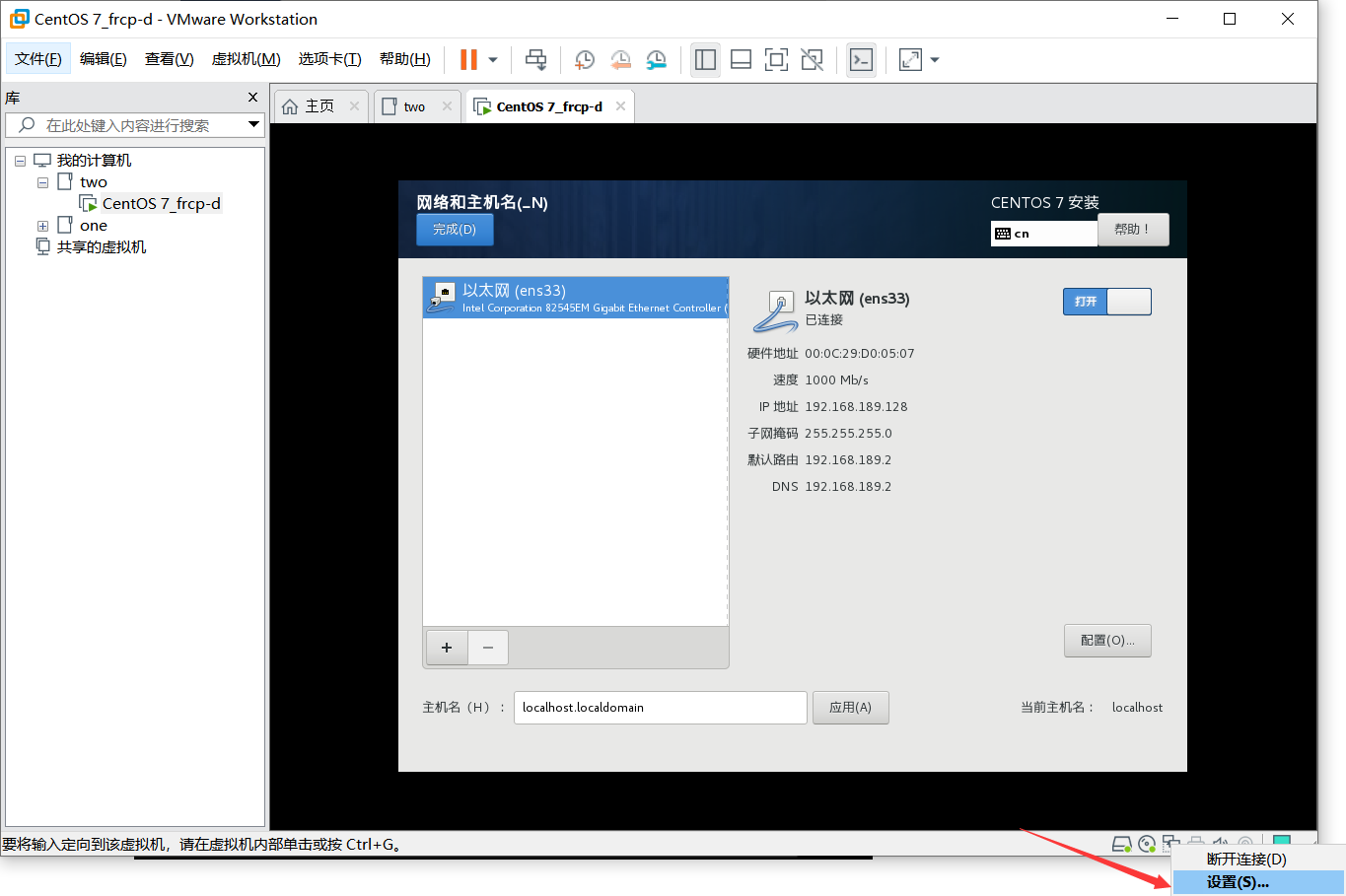The image size is (1346, 896).
Task: Toggle the thumbnail bar view icon
Action: pos(741,60)
